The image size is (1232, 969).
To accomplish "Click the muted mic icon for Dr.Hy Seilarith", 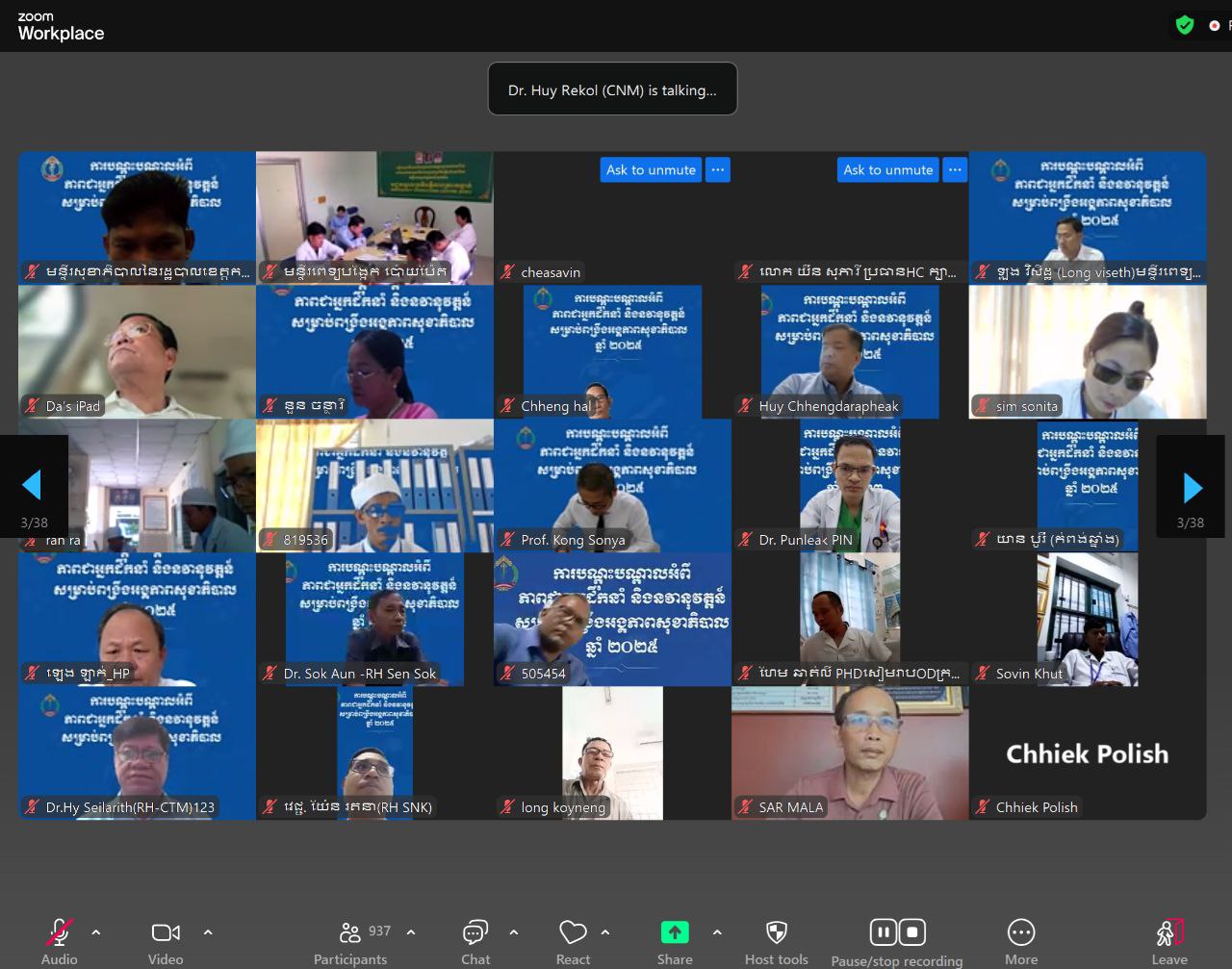I will (x=33, y=807).
